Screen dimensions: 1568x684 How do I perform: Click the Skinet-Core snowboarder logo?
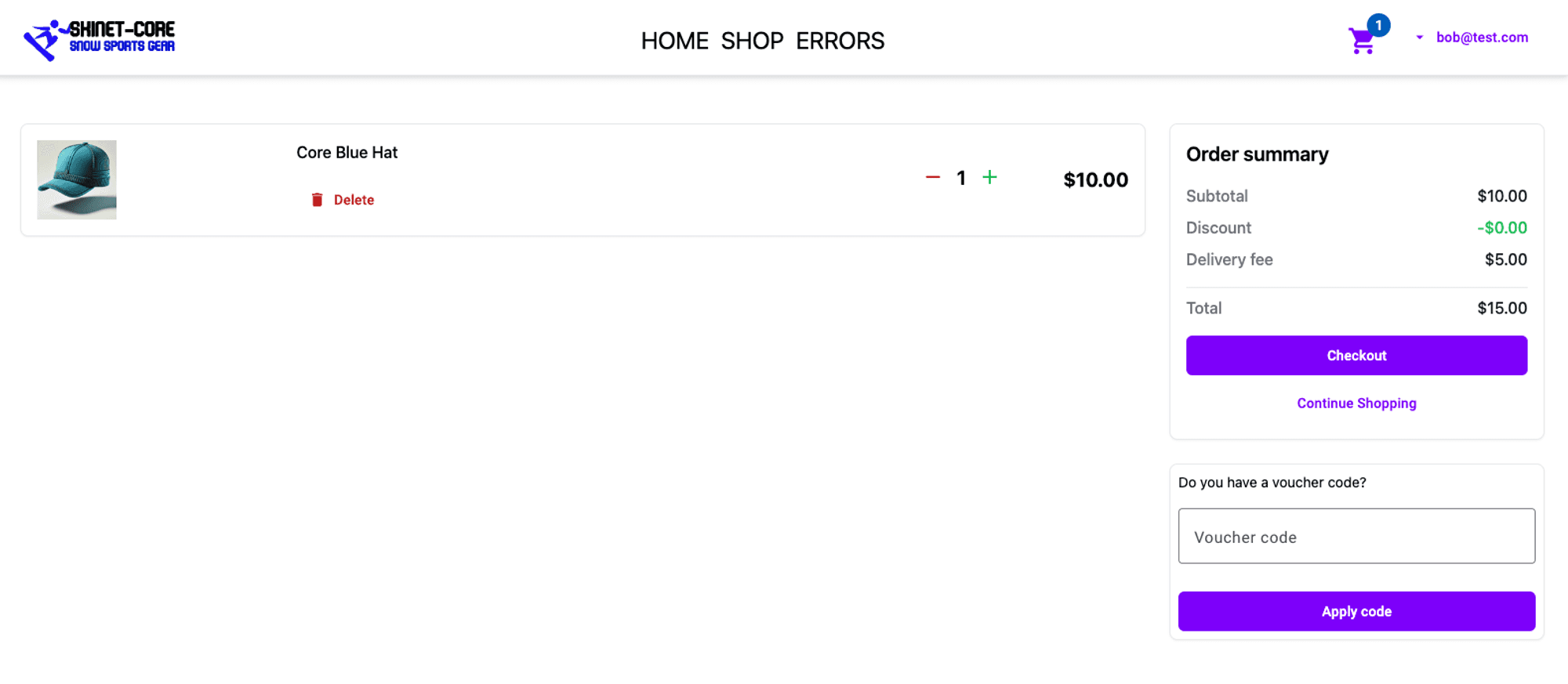coord(42,39)
